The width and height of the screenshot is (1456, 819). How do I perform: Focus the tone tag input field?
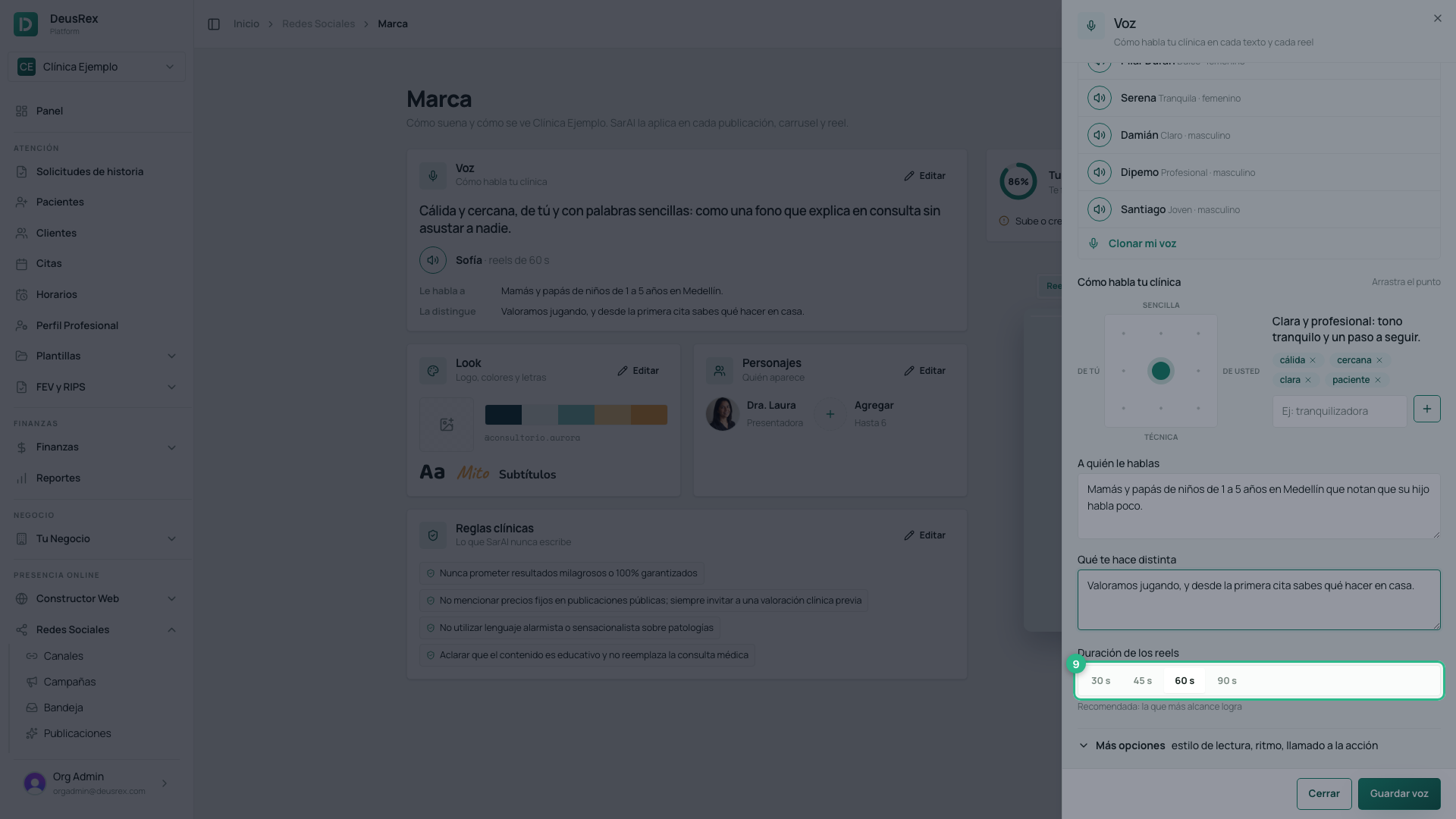pos(1339,411)
